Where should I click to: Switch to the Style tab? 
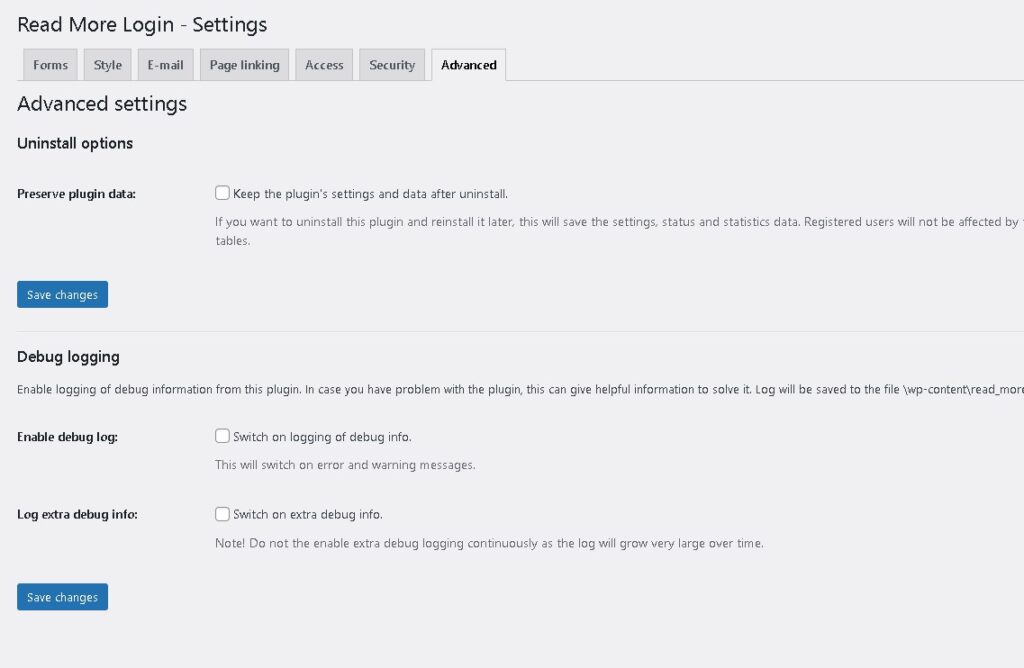pyautogui.click(x=108, y=65)
